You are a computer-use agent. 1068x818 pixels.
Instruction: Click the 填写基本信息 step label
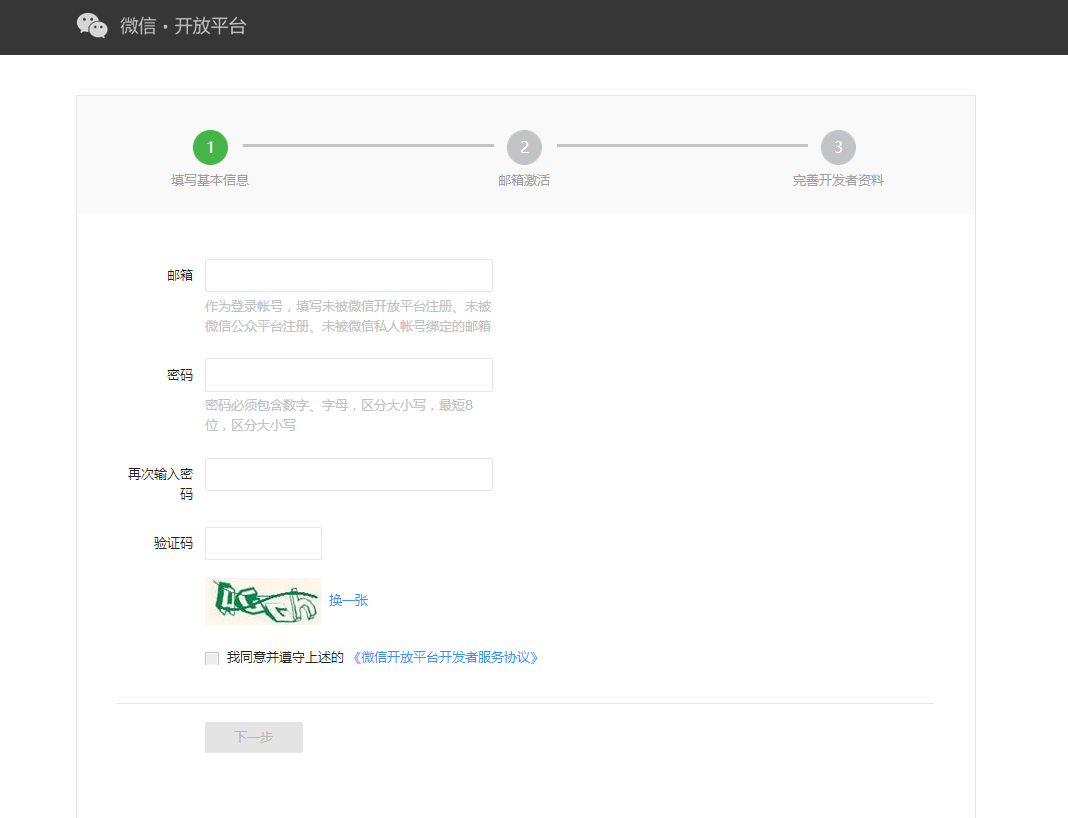point(210,180)
